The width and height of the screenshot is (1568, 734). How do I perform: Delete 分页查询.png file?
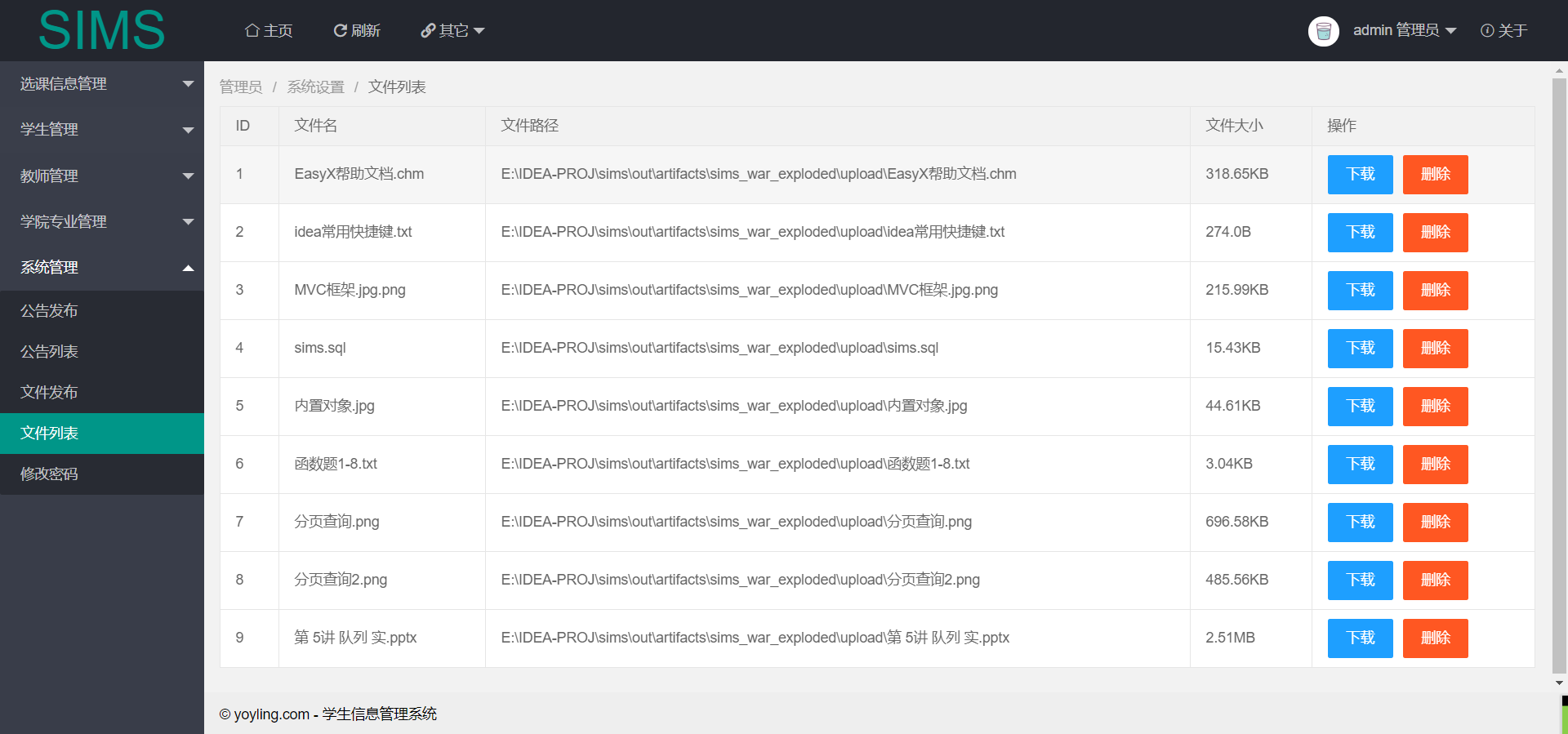click(x=1435, y=523)
